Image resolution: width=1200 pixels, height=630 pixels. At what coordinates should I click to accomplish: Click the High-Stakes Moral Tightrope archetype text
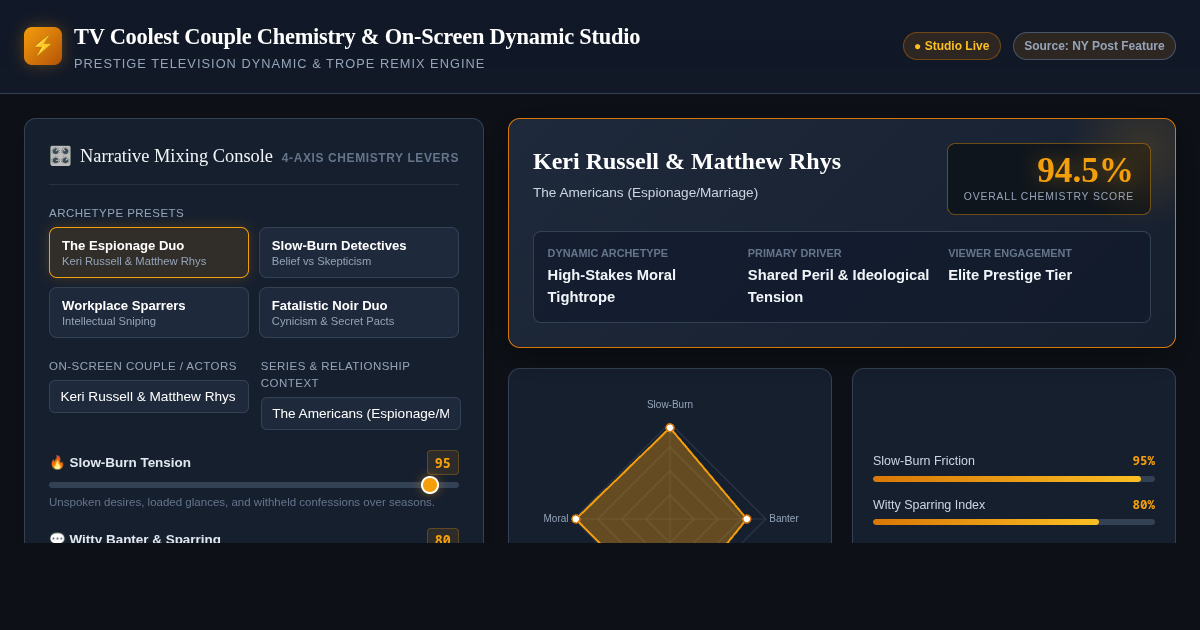click(x=612, y=286)
